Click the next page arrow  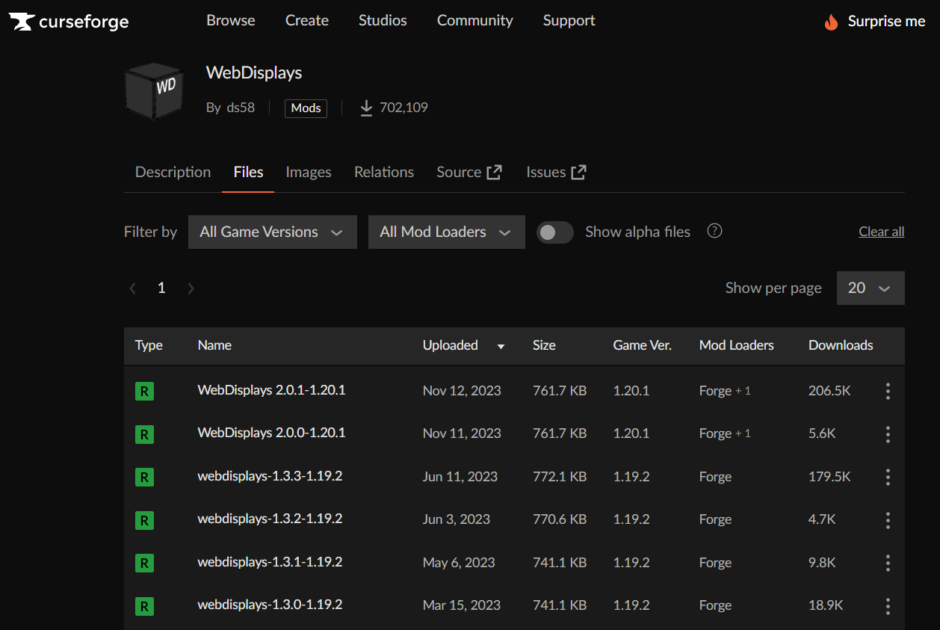[x=191, y=287]
